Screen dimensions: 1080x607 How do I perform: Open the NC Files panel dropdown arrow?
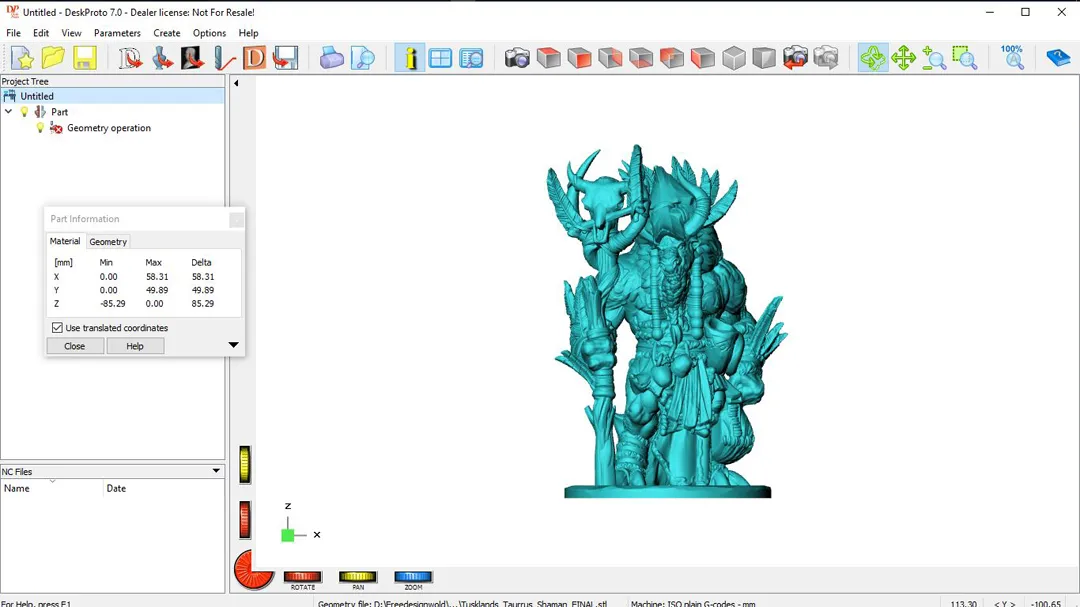tap(216, 471)
